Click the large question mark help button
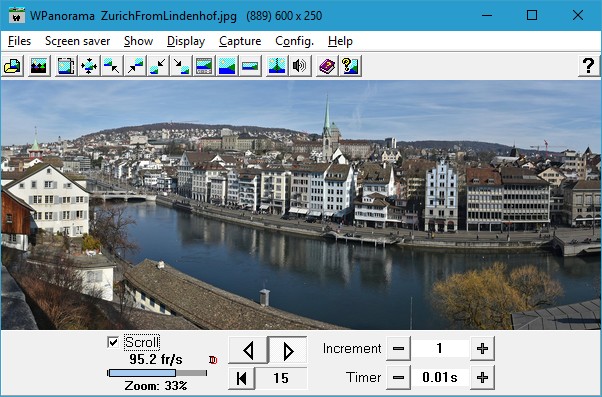The image size is (602, 397). [x=589, y=66]
